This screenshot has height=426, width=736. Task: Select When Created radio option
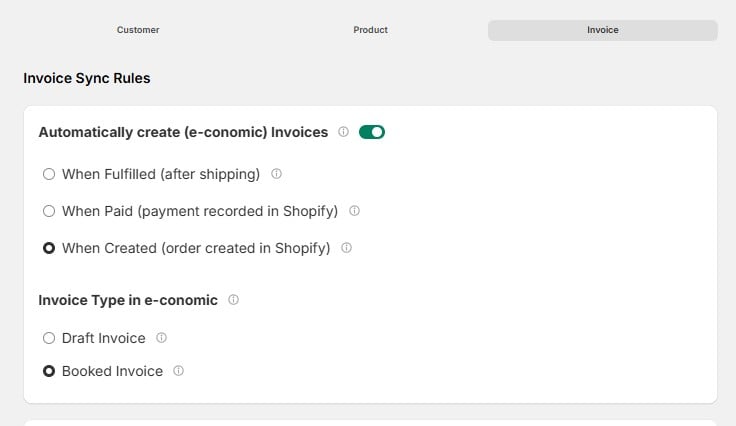click(x=49, y=248)
